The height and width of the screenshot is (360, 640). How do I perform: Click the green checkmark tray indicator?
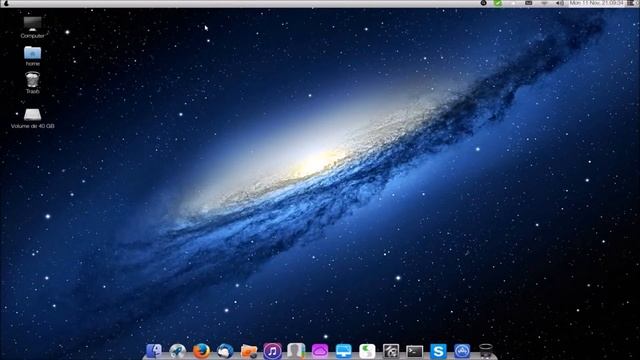498,3
